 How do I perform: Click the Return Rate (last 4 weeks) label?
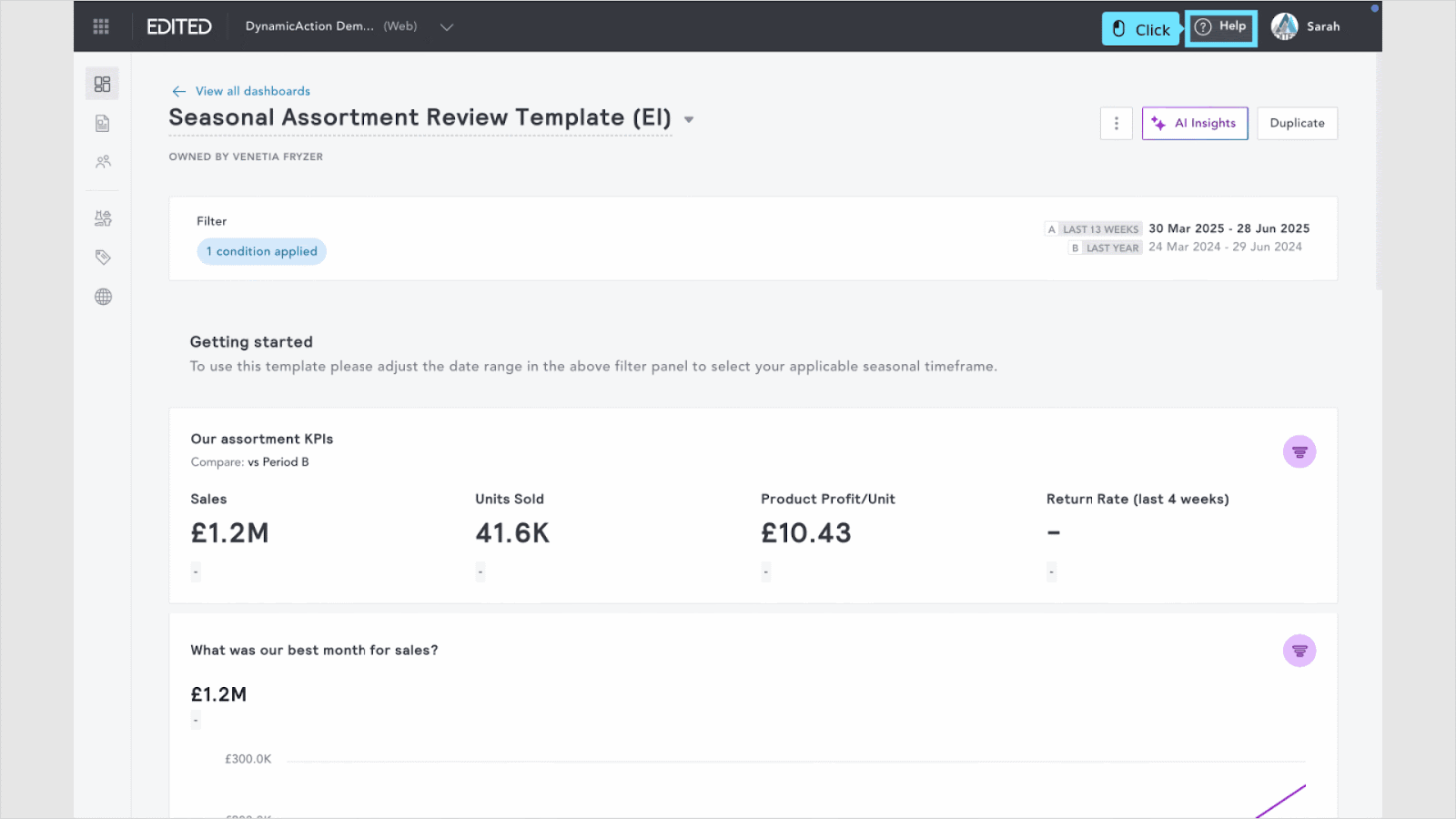[x=1137, y=499]
